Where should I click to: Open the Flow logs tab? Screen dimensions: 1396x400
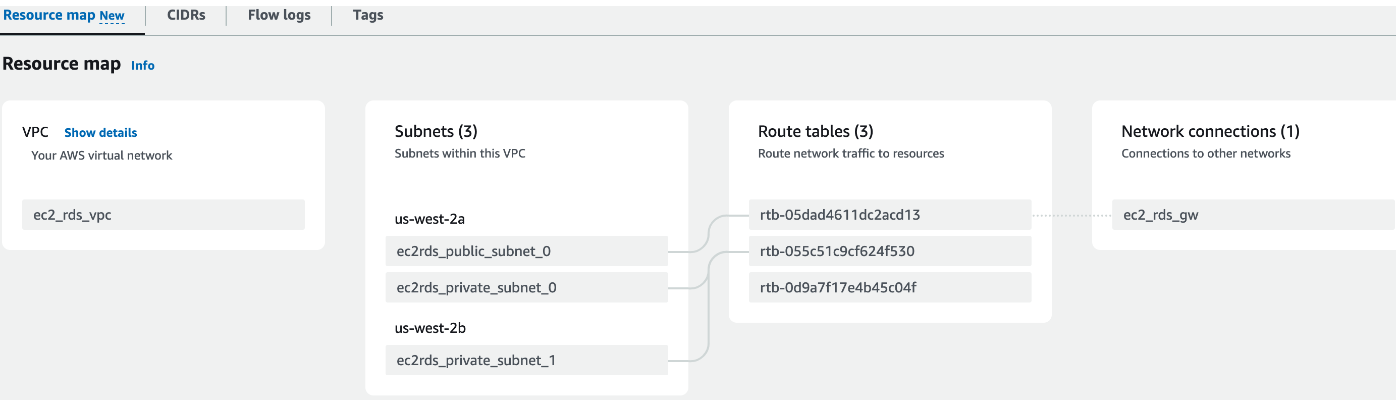pos(279,15)
